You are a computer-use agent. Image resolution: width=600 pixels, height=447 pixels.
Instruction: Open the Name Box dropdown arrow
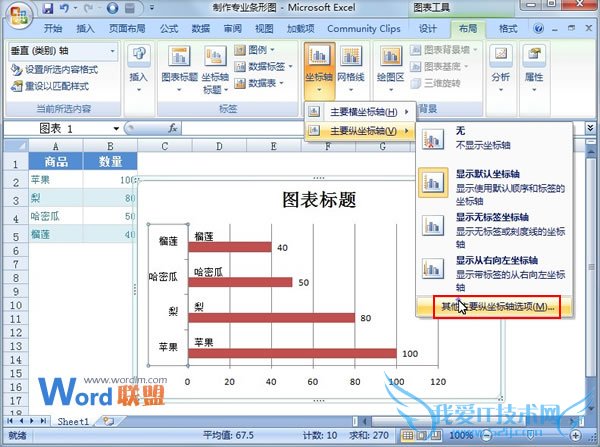(x=116, y=129)
